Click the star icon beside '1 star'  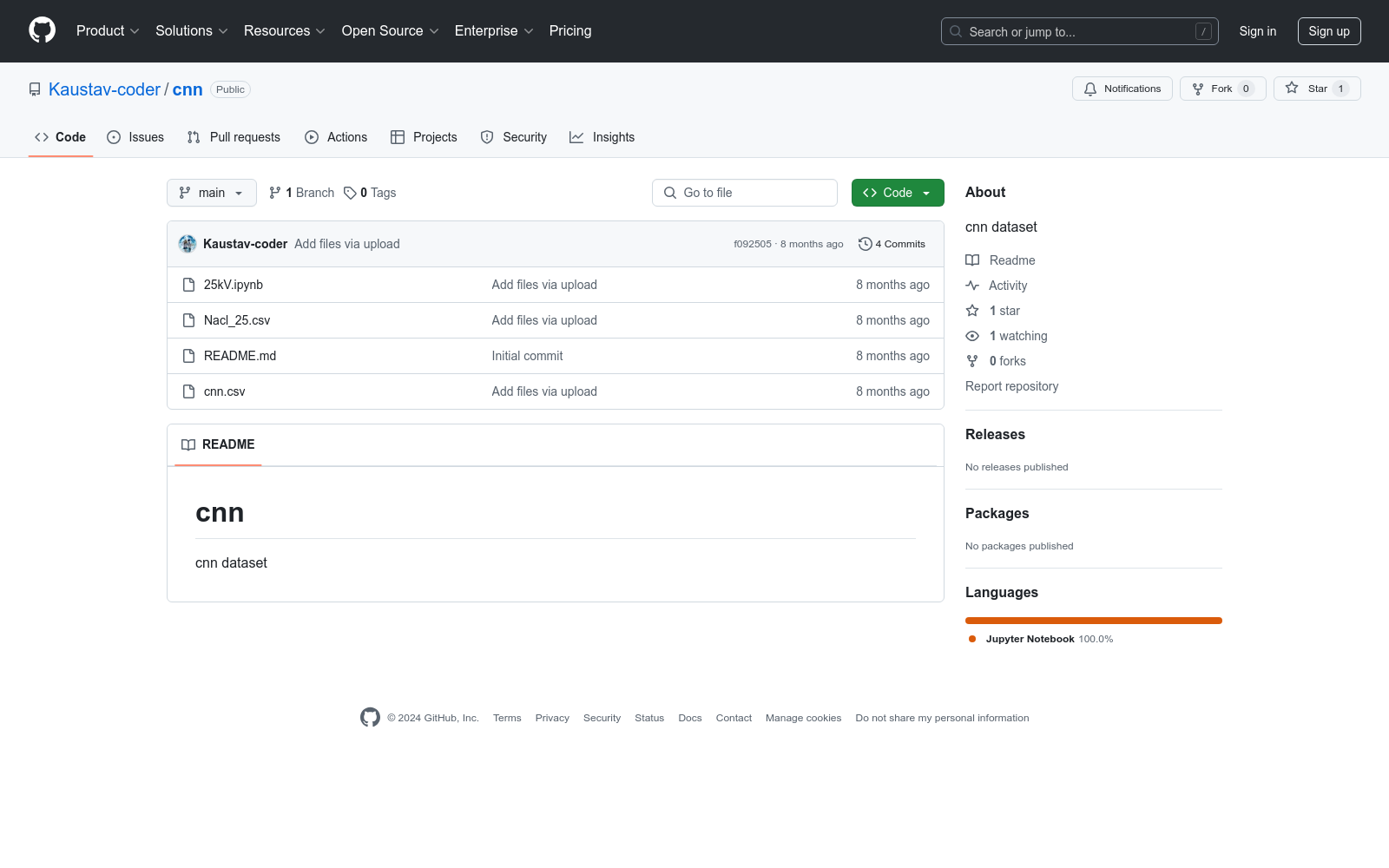coord(972,311)
